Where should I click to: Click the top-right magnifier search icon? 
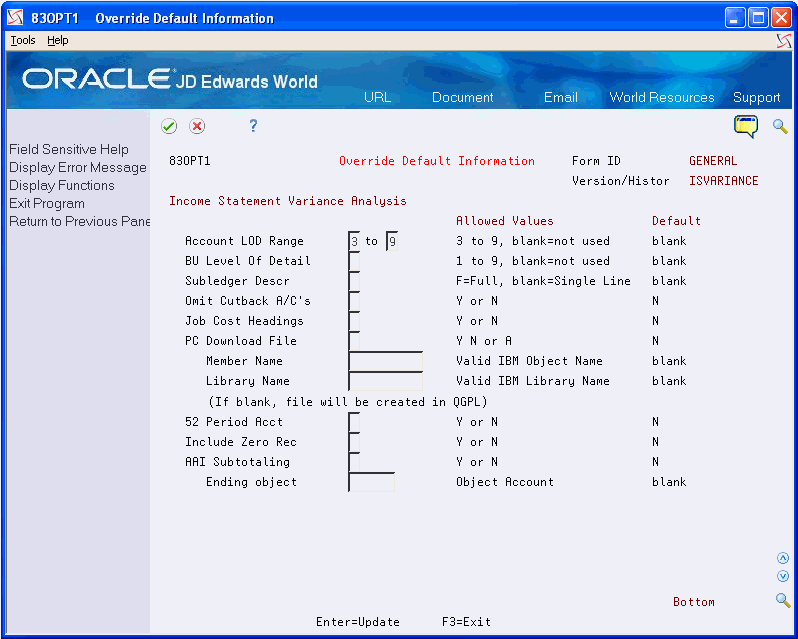pyautogui.click(x=780, y=126)
